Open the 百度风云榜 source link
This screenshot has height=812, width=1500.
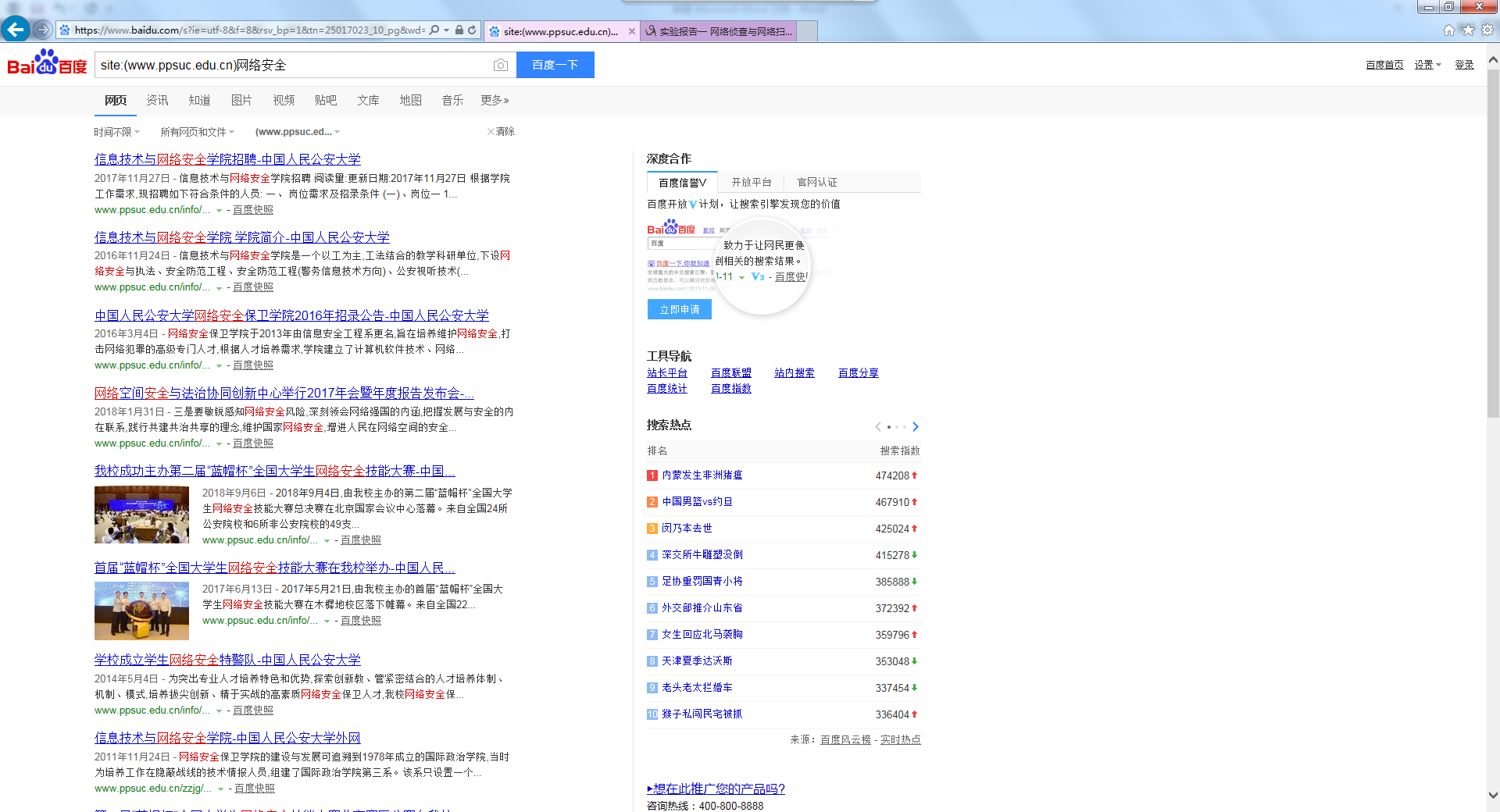(x=845, y=739)
